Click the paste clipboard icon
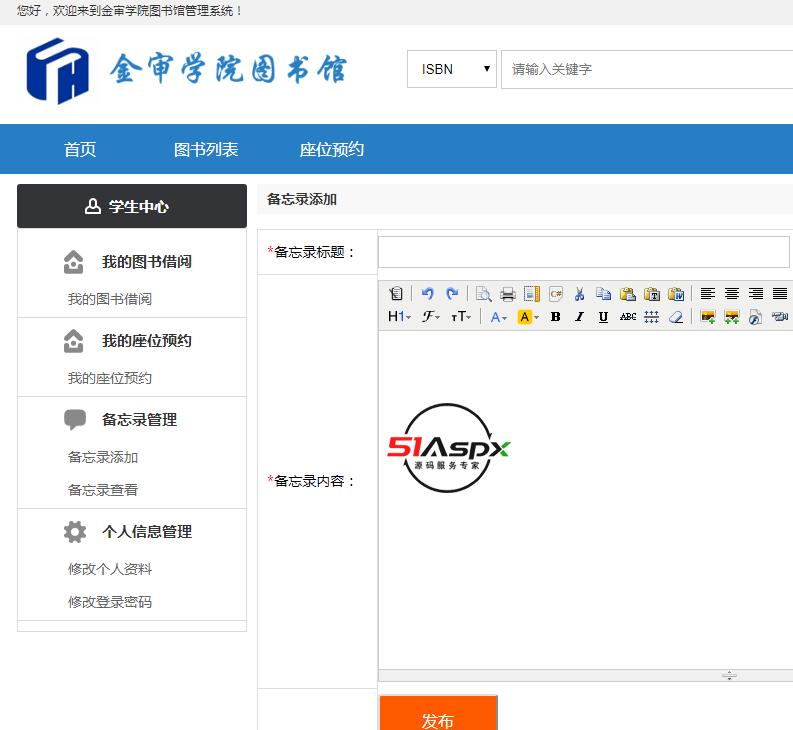Viewport: 793px width, 730px height. [x=628, y=293]
